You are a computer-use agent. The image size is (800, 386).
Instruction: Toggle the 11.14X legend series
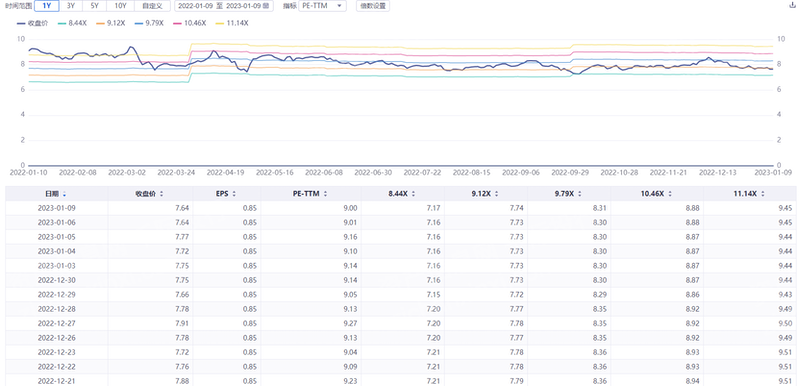point(232,23)
